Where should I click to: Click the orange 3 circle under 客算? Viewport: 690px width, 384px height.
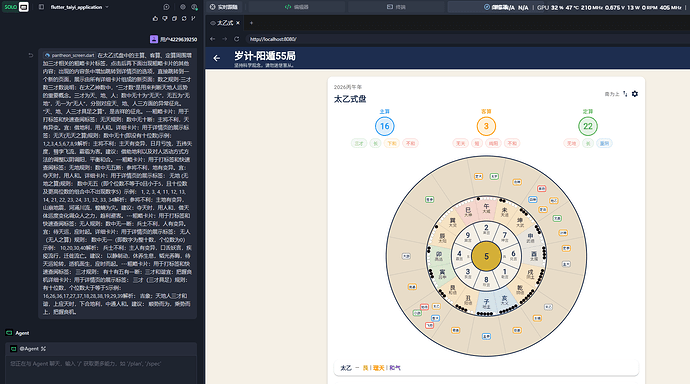(x=486, y=126)
